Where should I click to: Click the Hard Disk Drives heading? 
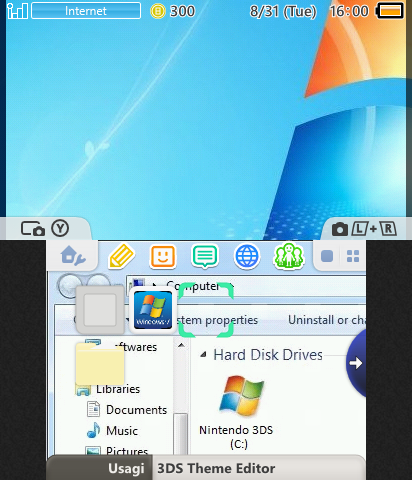click(268, 355)
